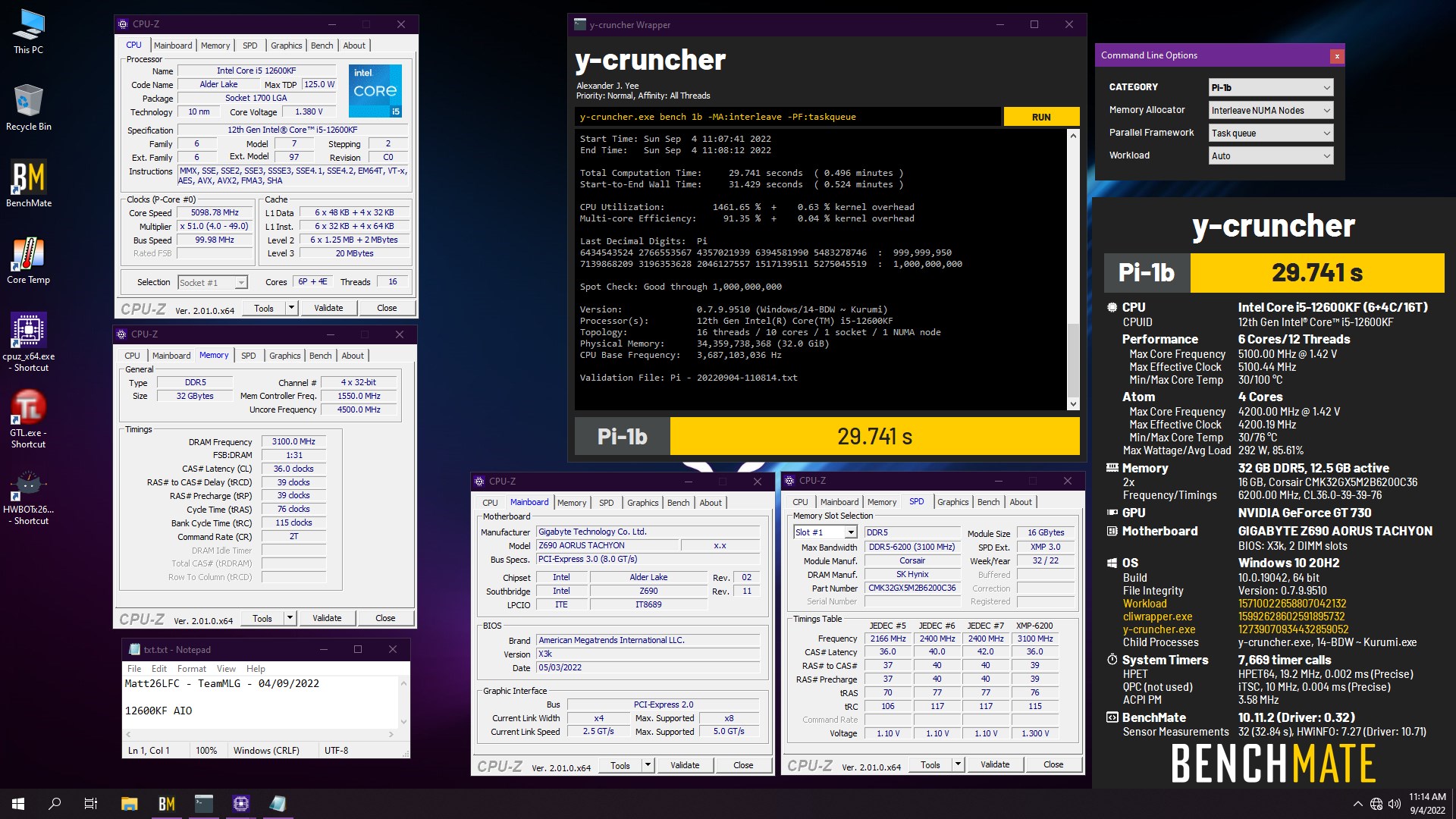
Task: Open the cpuz_x64.exe desktop shortcut
Action: pos(29,342)
